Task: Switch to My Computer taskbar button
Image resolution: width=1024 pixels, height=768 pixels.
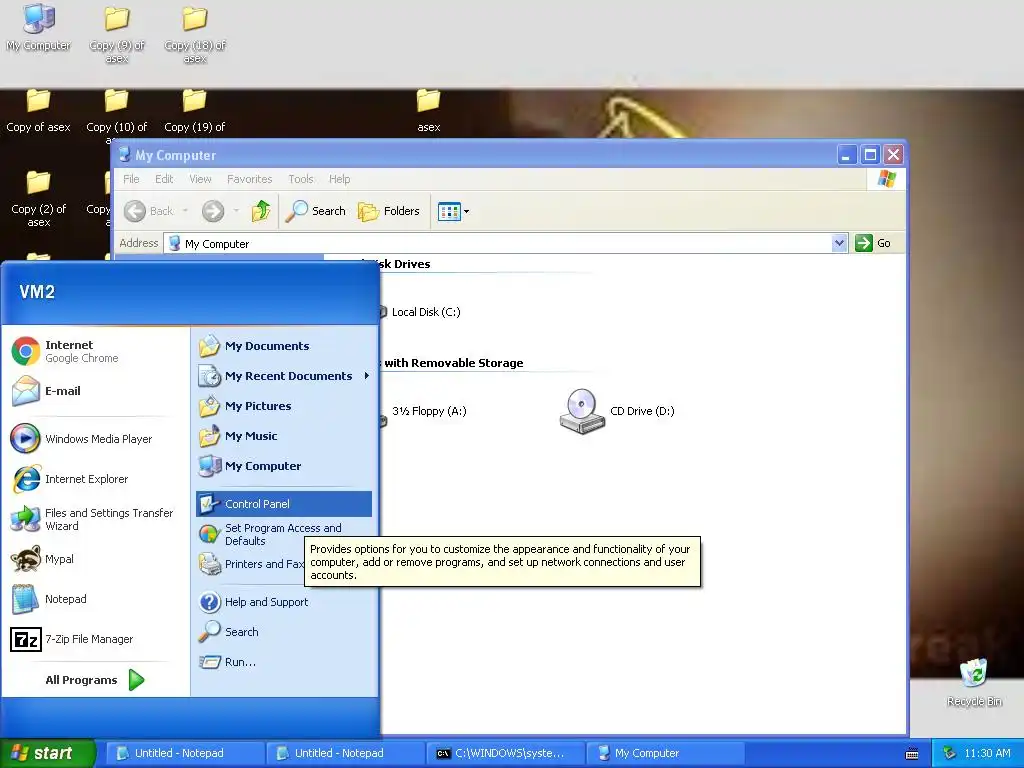Action: (665, 753)
